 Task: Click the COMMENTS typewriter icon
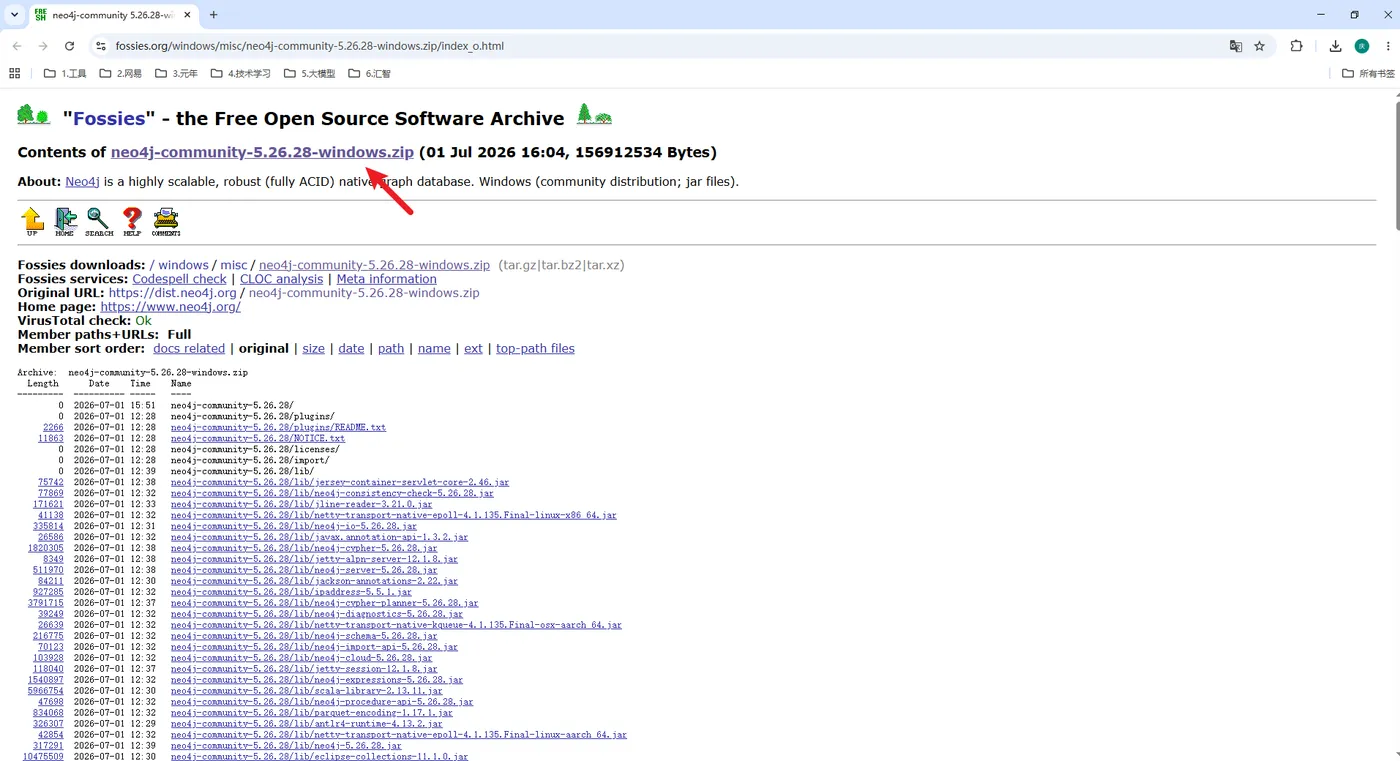pos(166,221)
